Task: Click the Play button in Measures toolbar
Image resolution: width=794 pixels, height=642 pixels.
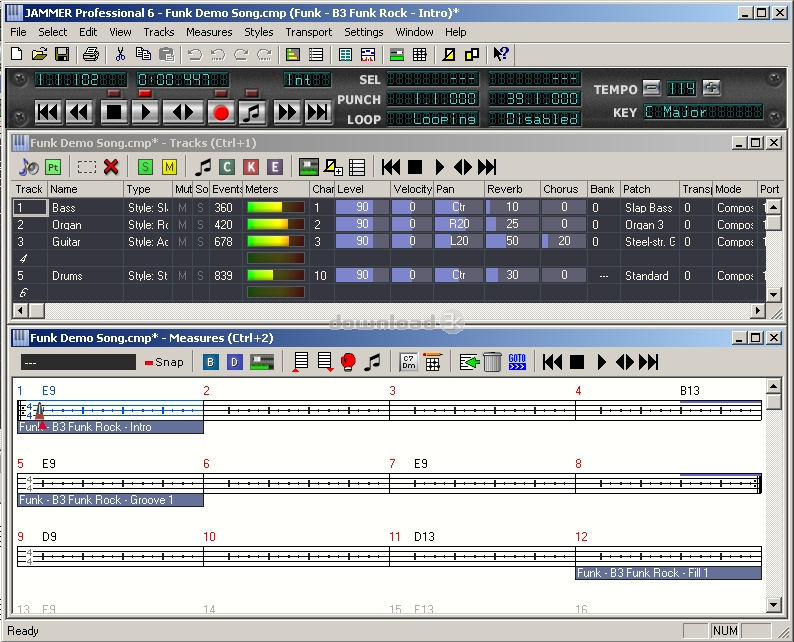Action: point(601,363)
